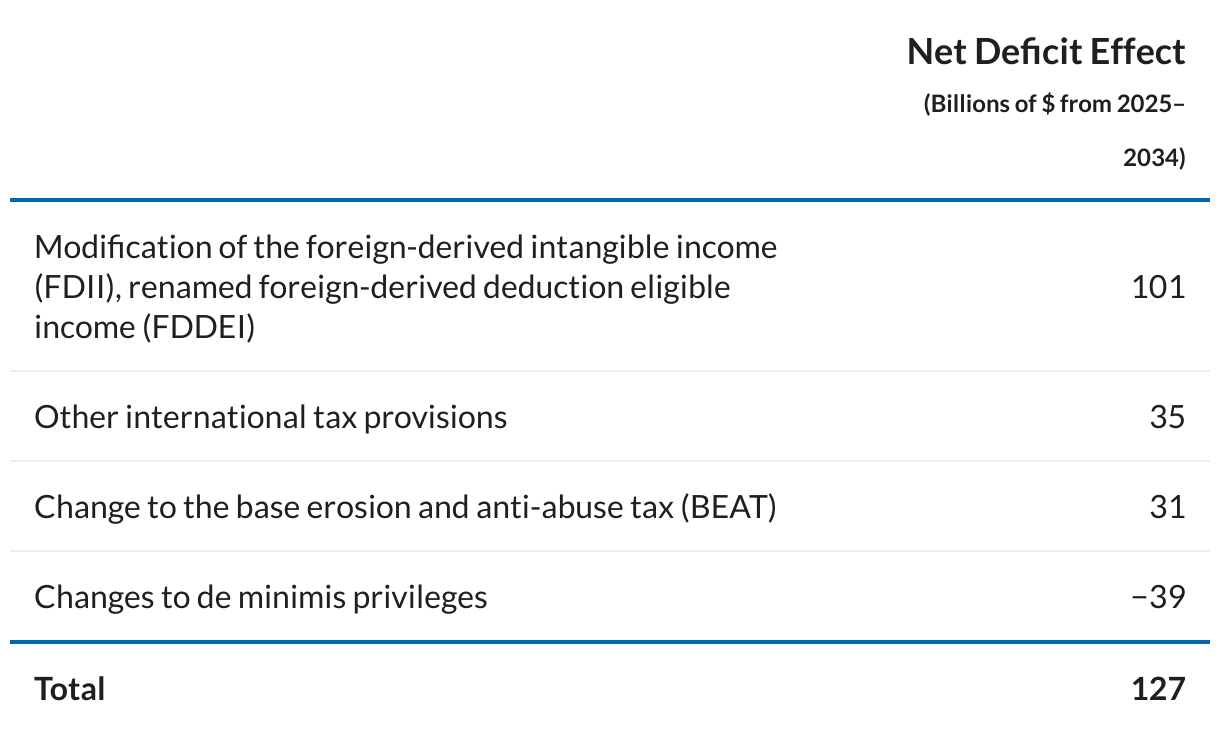The height and width of the screenshot is (742, 1220).
Task: Click 'renamed foreign-derived deduction eligible' text line
Action: click(x=430, y=287)
